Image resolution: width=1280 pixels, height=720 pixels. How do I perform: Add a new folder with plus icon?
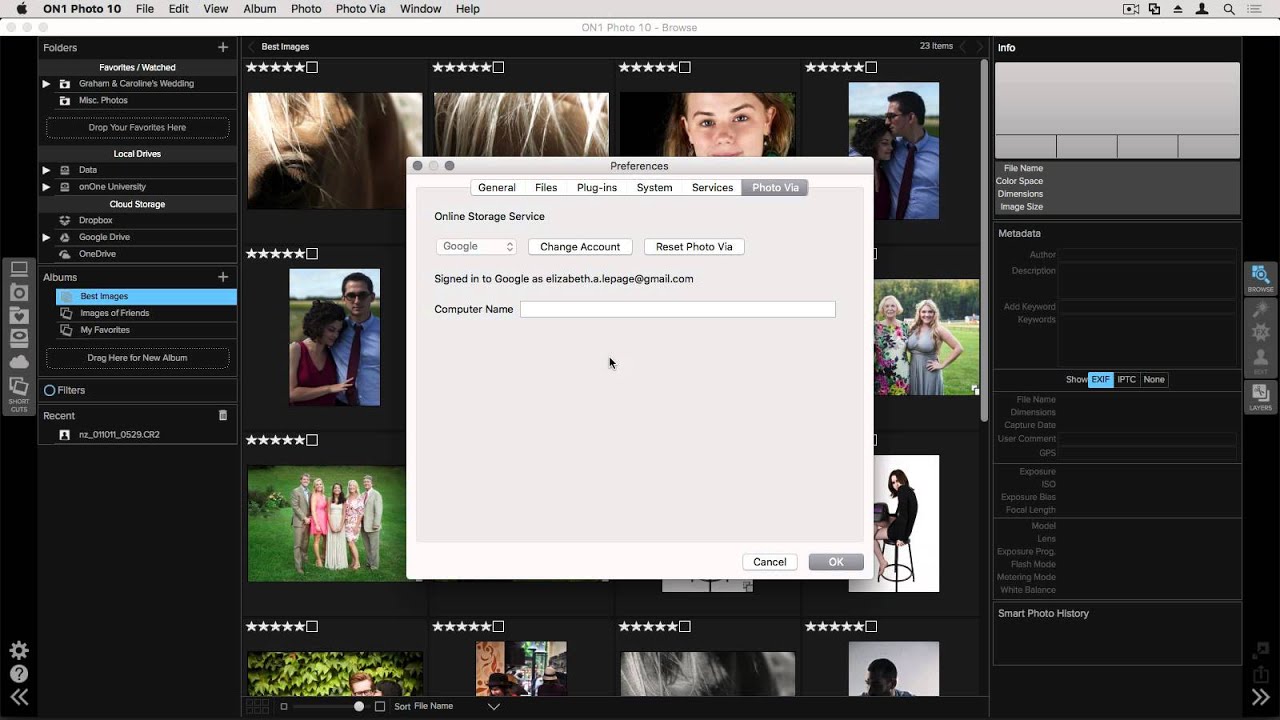click(x=223, y=47)
